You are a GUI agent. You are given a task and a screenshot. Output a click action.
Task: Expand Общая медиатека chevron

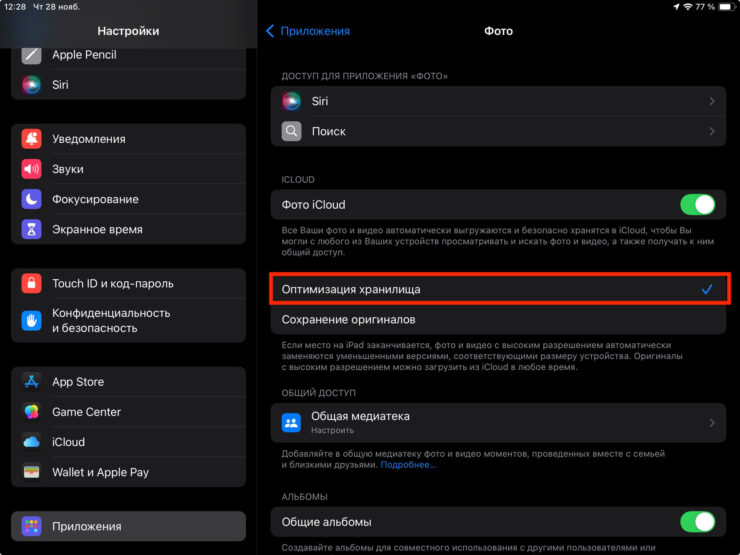(712, 423)
